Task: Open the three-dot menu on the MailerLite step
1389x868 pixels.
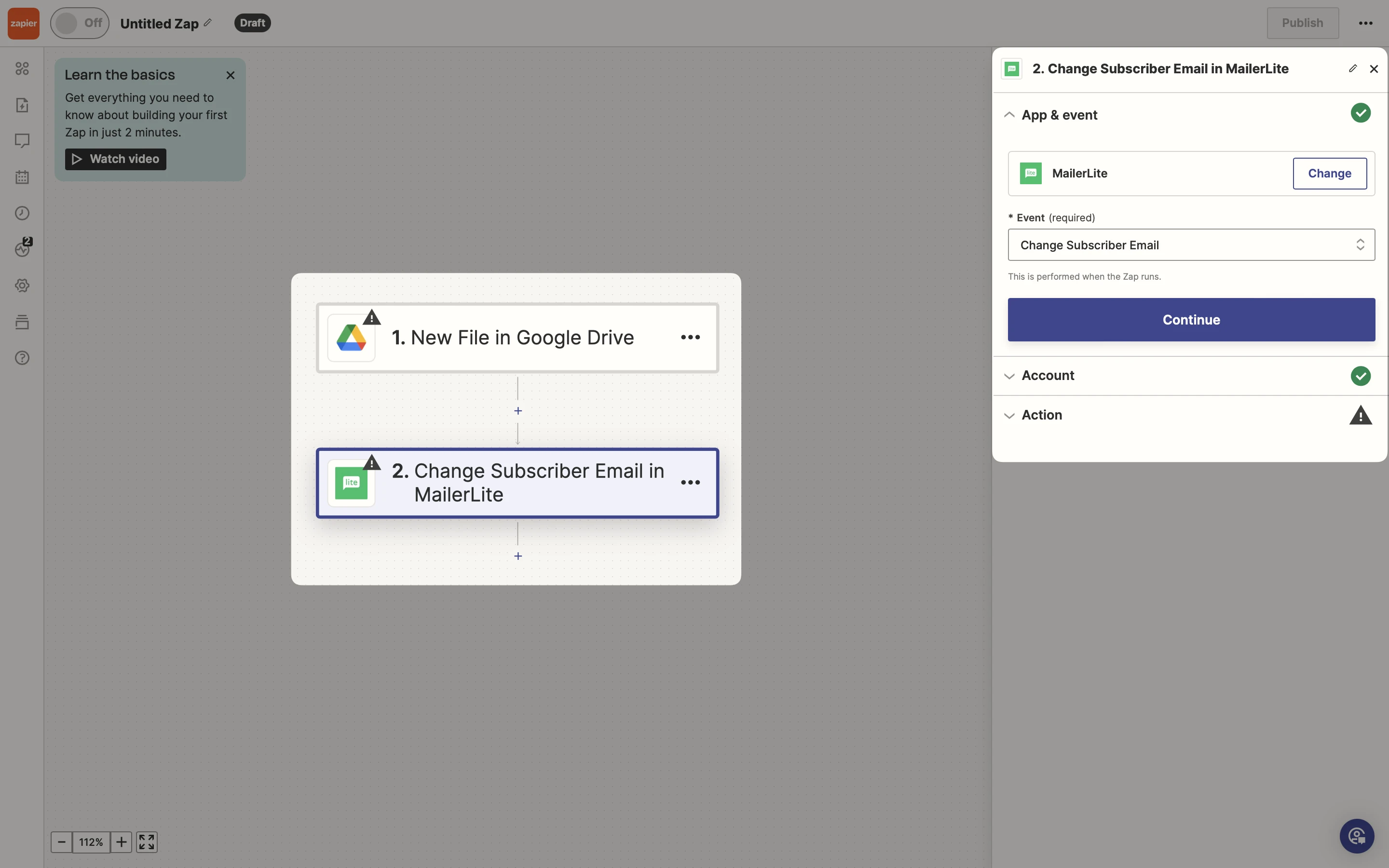Action: click(690, 483)
